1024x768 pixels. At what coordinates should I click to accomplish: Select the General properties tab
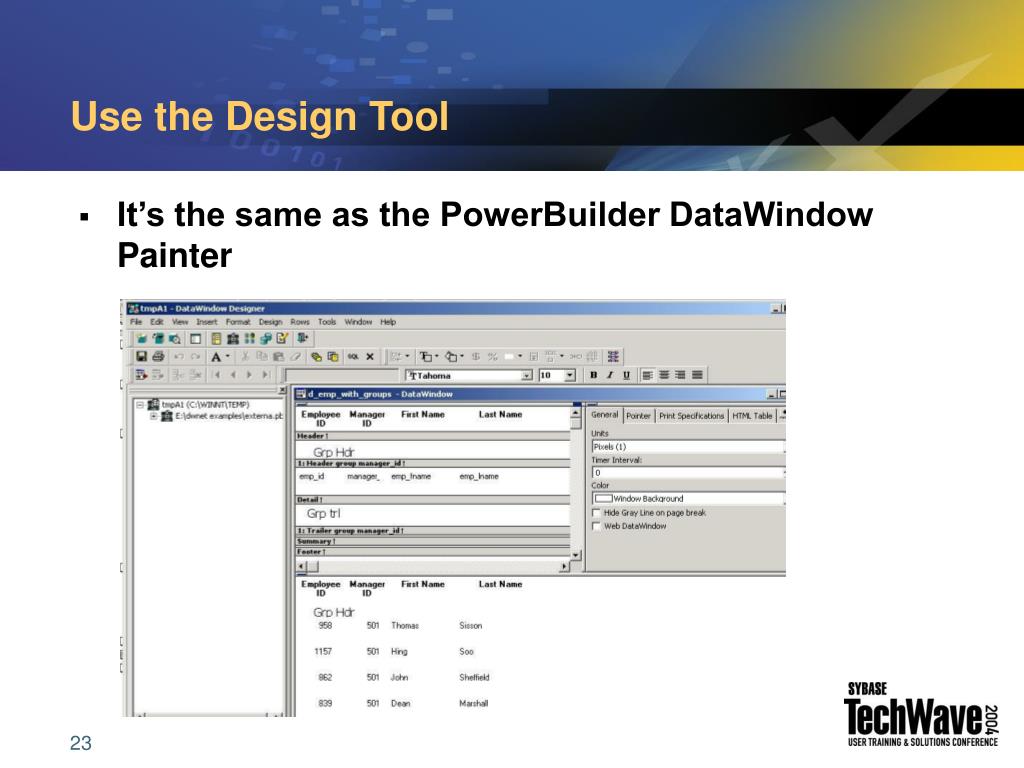604,415
